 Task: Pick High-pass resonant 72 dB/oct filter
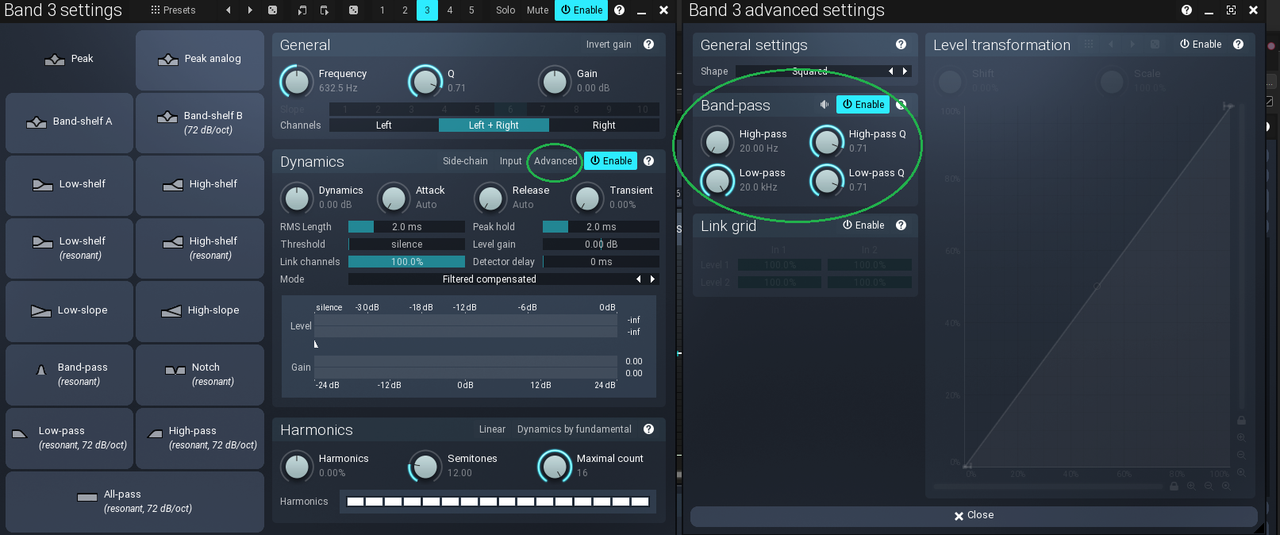200,437
